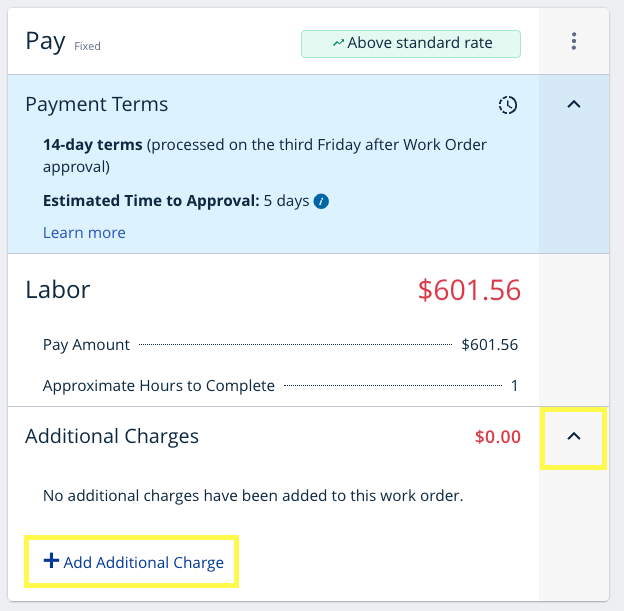
Task: Click the Add Additional Charge button text
Action: tap(143, 562)
